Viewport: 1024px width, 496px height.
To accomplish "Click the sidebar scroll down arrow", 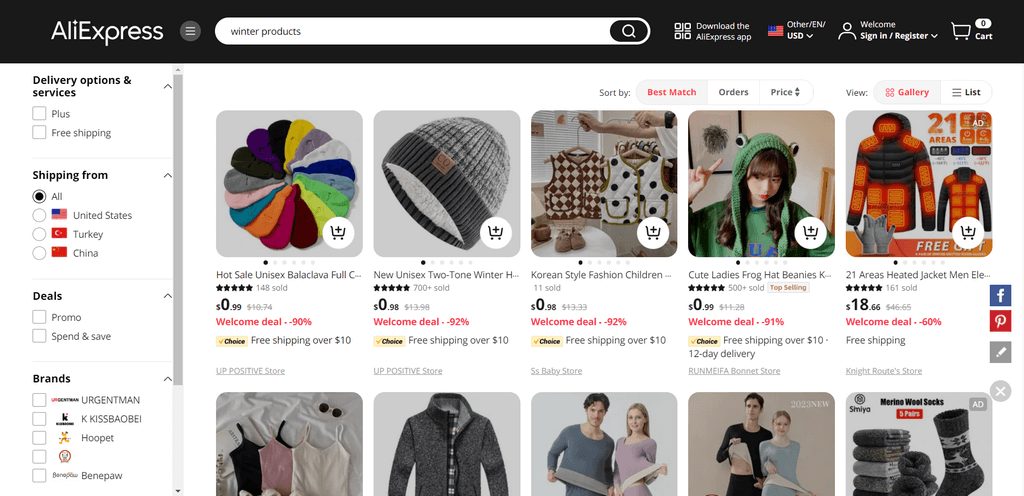I will pos(178,490).
